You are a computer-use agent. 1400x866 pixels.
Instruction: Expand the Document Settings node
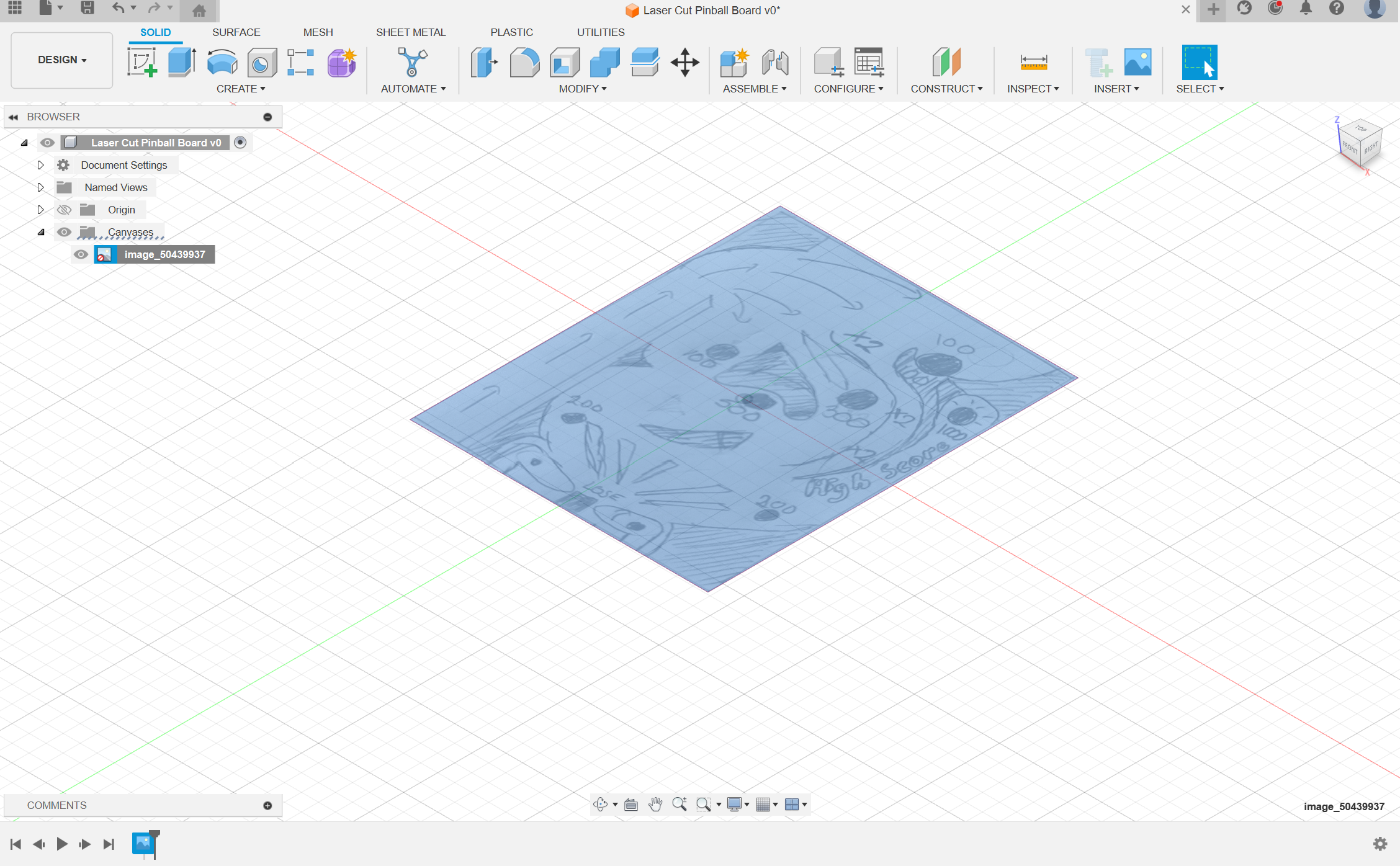tap(40, 165)
